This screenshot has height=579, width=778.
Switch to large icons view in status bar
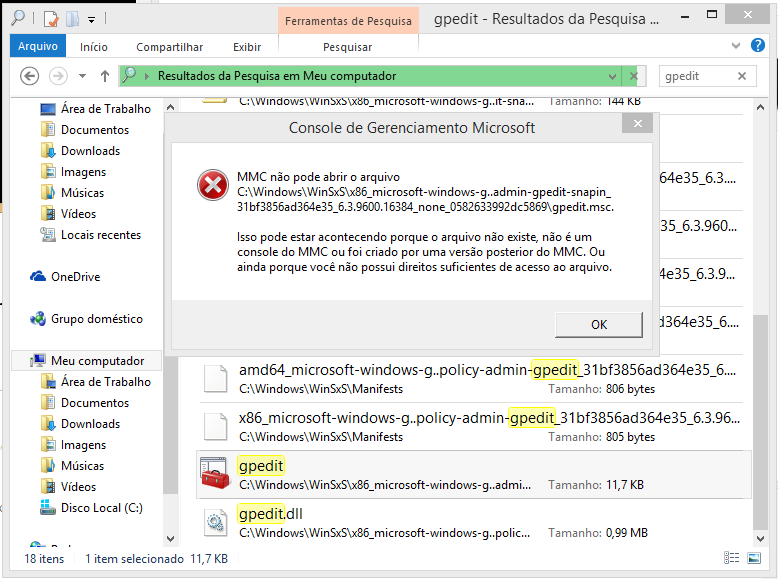(754, 558)
